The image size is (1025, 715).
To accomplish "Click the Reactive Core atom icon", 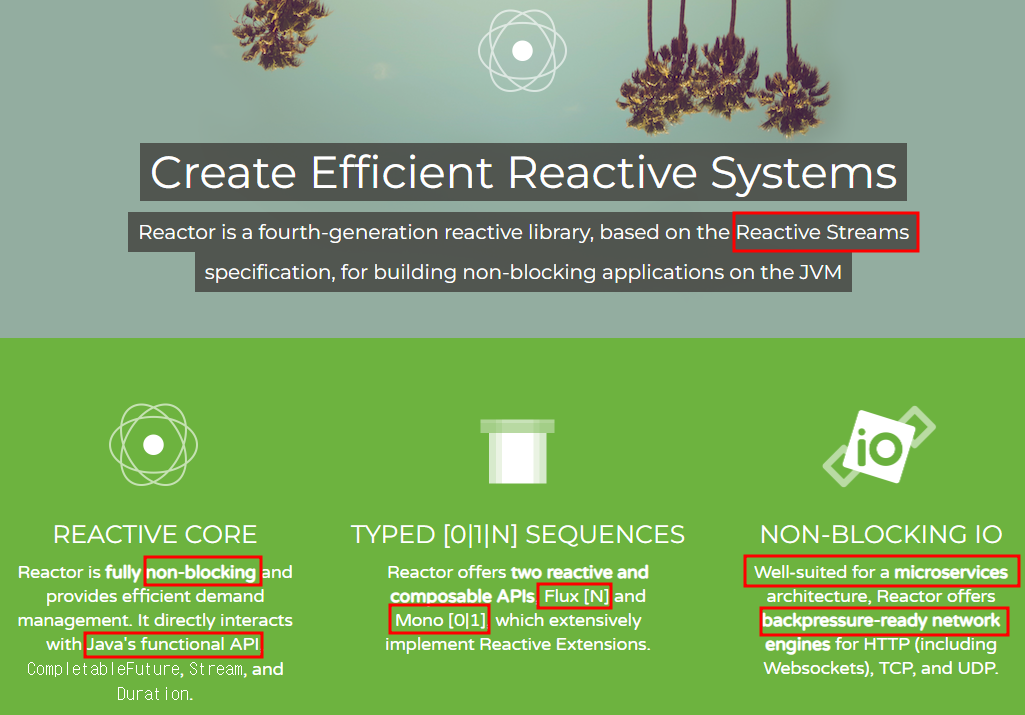I will [154, 444].
